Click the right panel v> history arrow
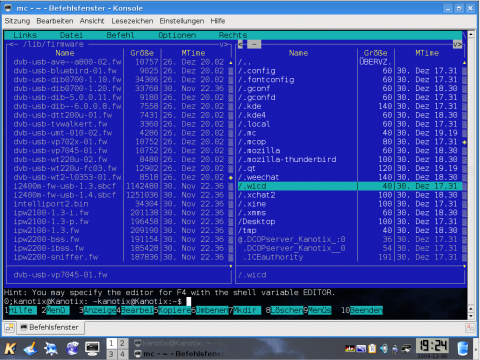Viewport: 480px width, 360px height. 457,44
